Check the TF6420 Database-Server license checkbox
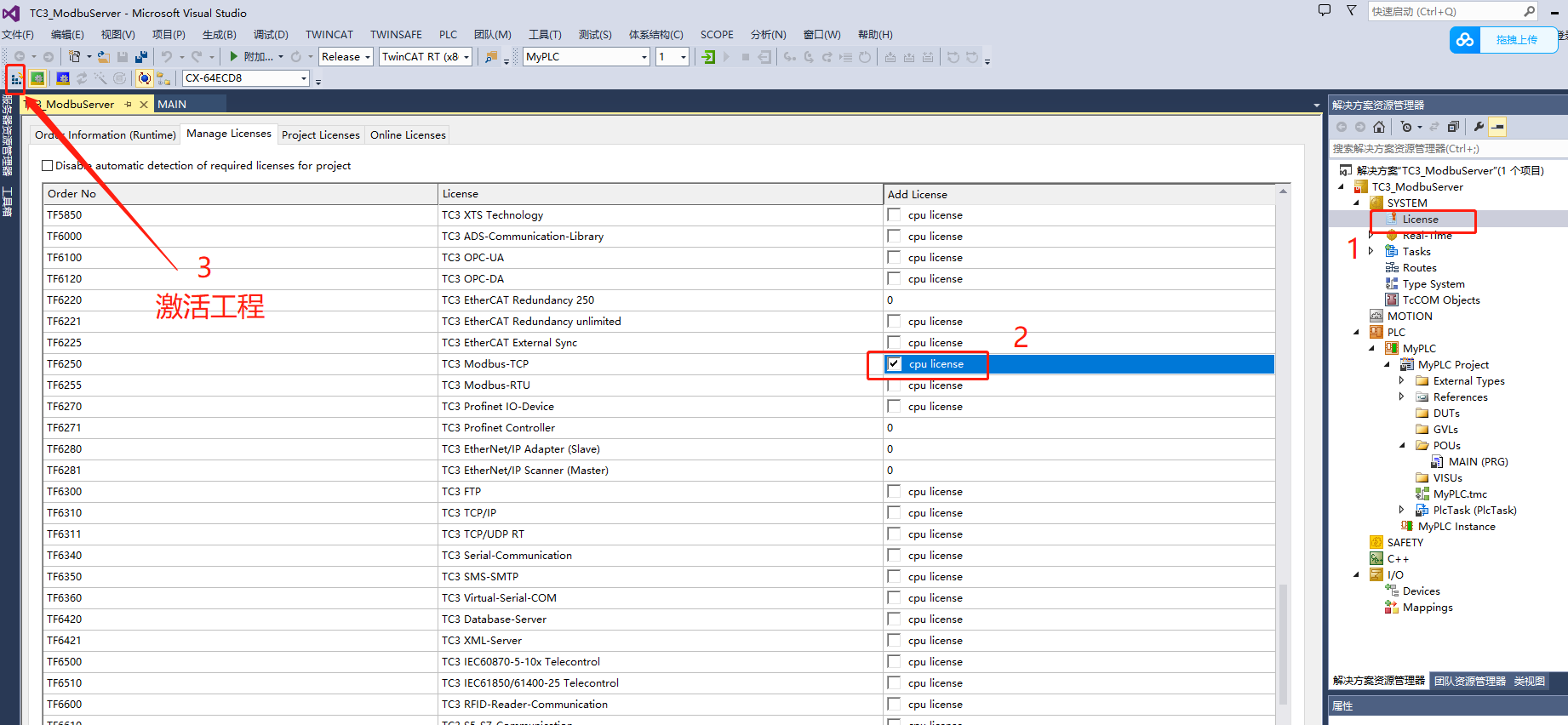The width and height of the screenshot is (1568, 725). (x=894, y=619)
